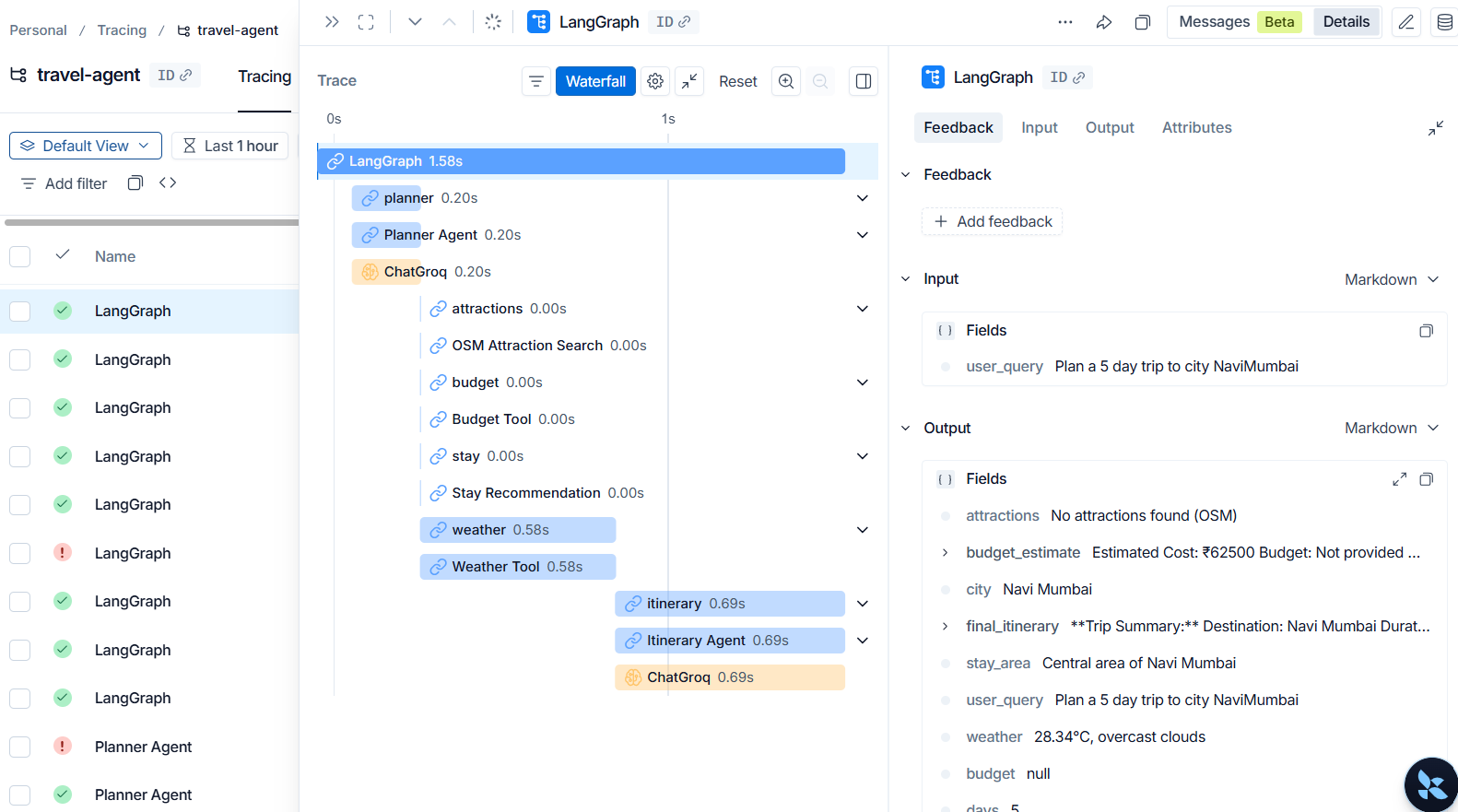Collapse the Feedback section
The height and width of the screenshot is (812, 1458).
click(905, 175)
